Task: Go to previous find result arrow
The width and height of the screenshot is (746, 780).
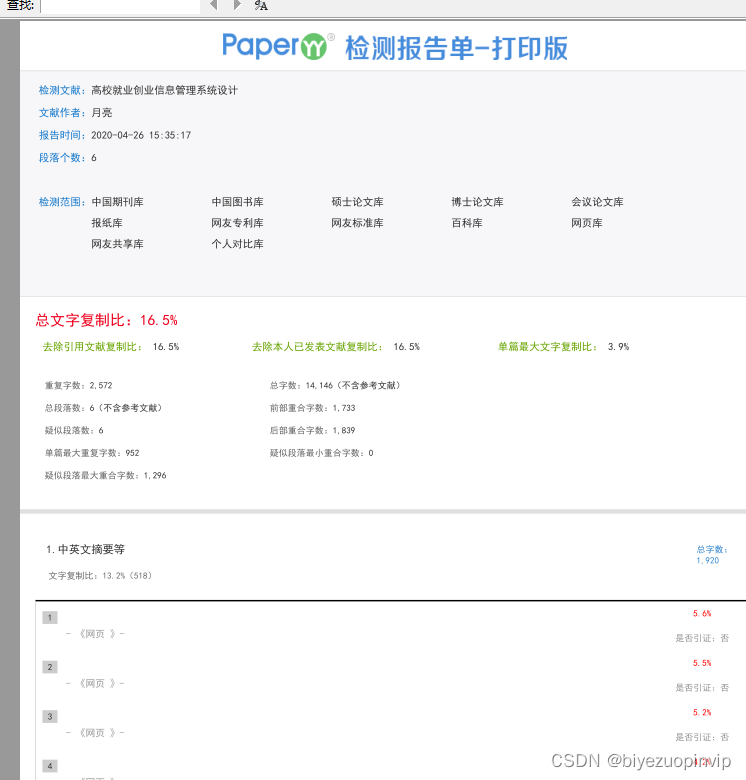Action: 214,5
